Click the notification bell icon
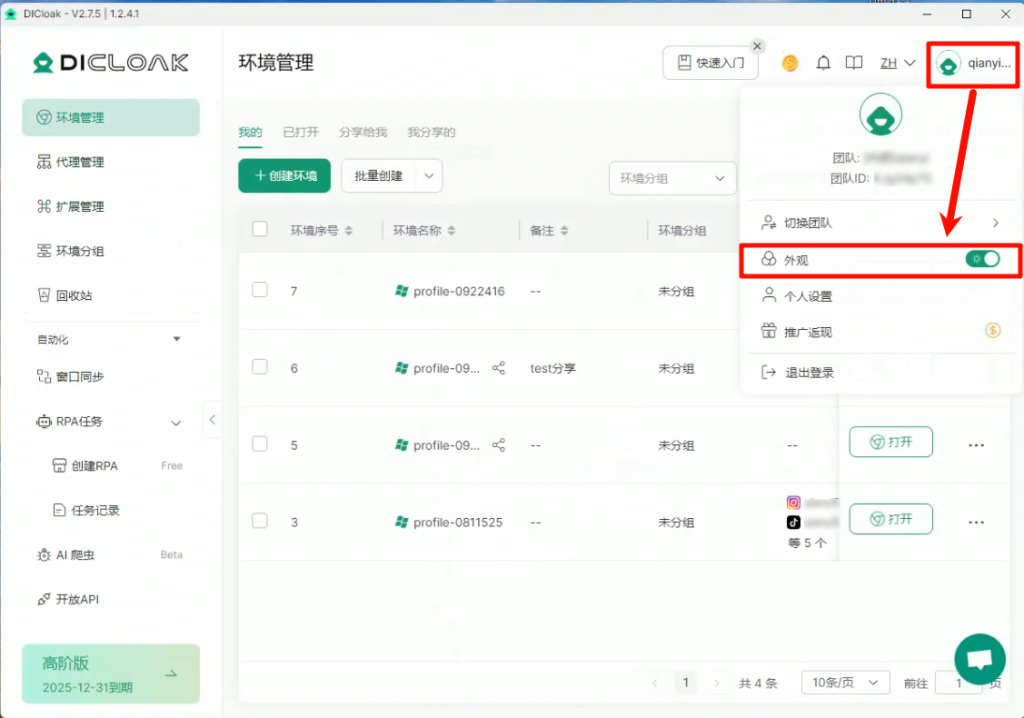The image size is (1024, 718). click(823, 63)
